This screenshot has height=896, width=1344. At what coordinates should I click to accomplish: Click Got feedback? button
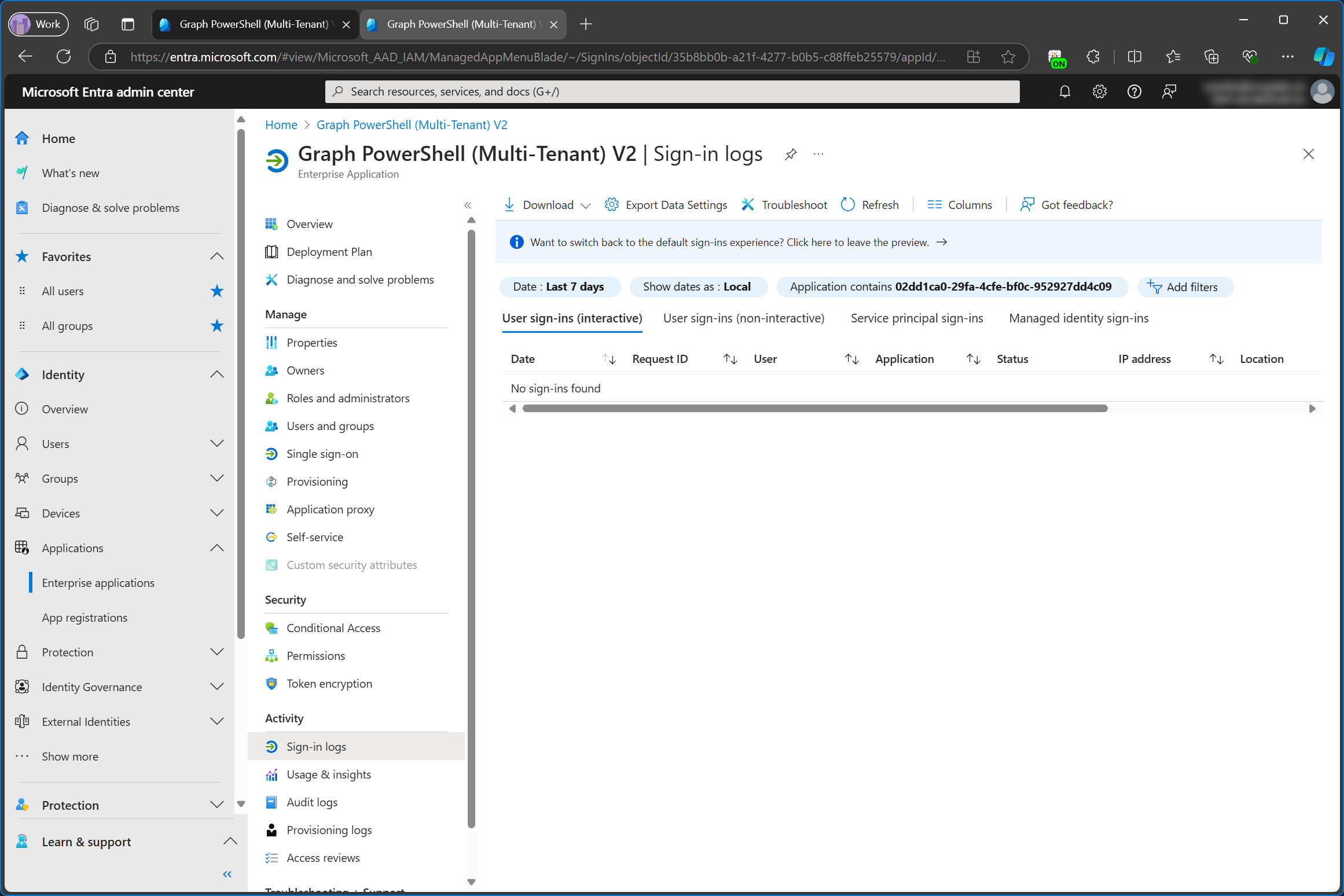coord(1066,205)
